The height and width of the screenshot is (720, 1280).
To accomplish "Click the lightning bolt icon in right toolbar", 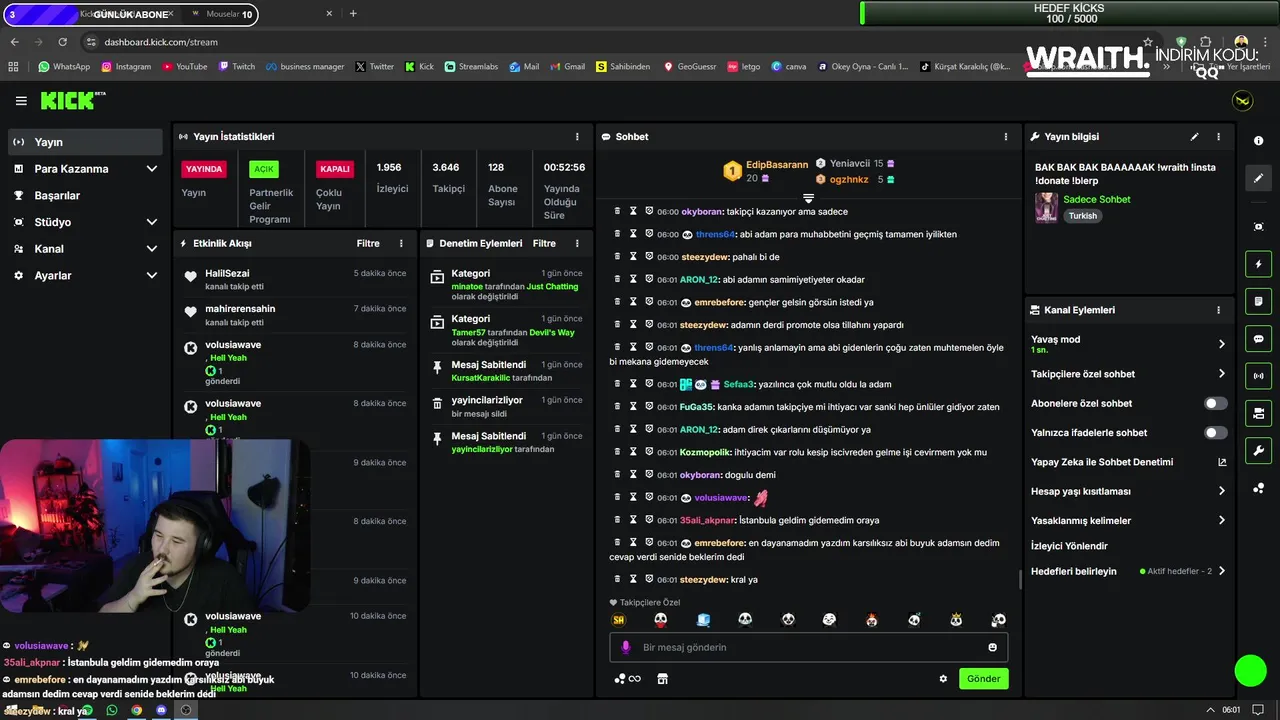I will [1258, 264].
